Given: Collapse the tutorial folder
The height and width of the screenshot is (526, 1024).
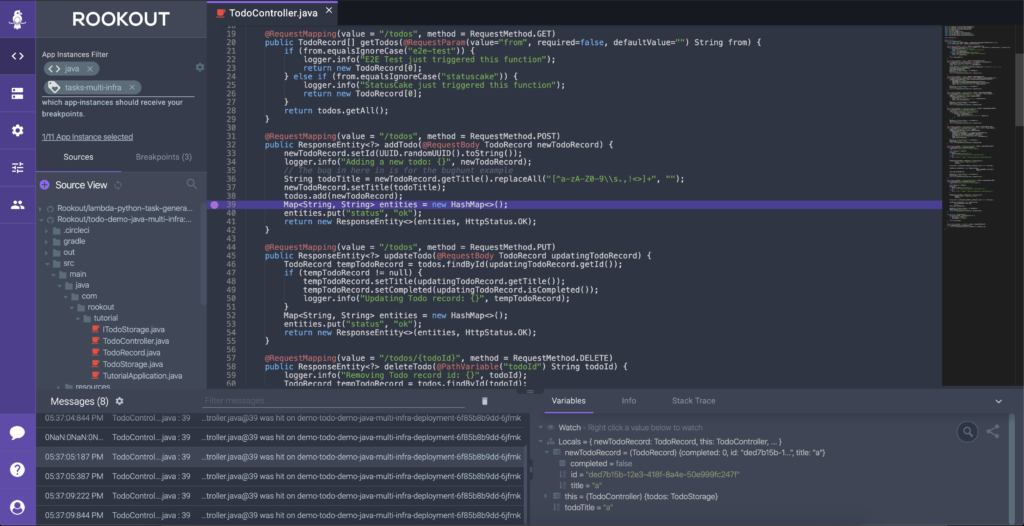Looking at the screenshot, I should tap(78, 318).
